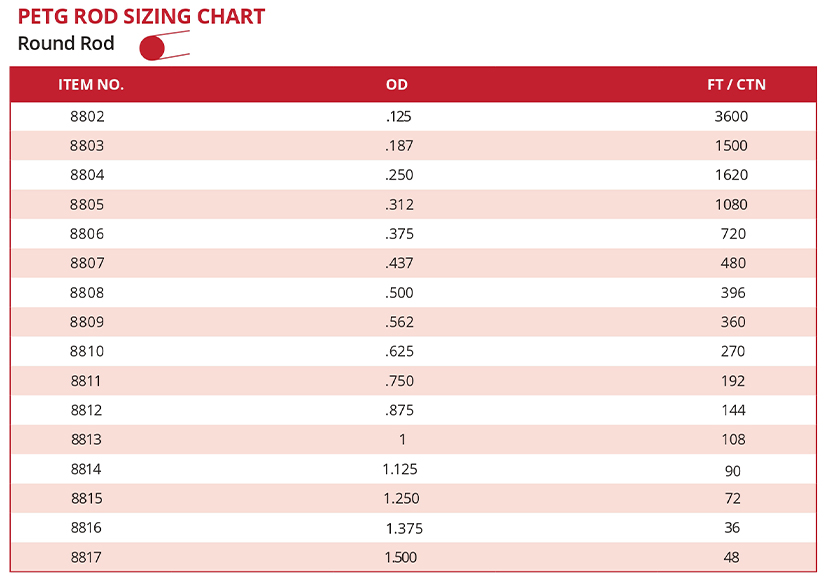Screen dimensions: 826x583
Task: Click the PETG Rod Sizing Chart title
Action: coord(141,17)
